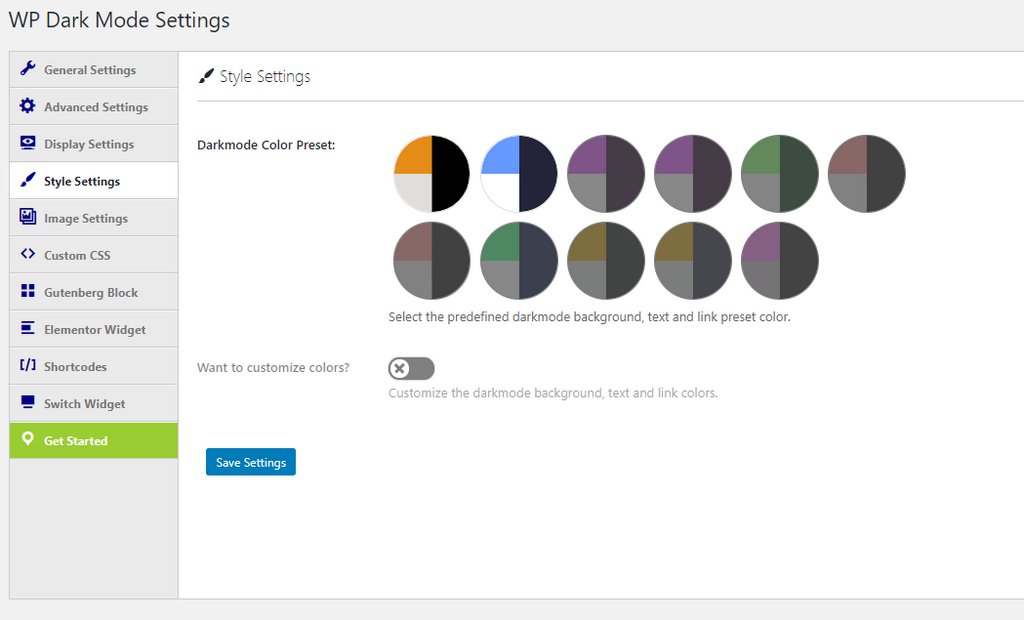
Task: Open the Get Started tab
Action: coord(76,441)
